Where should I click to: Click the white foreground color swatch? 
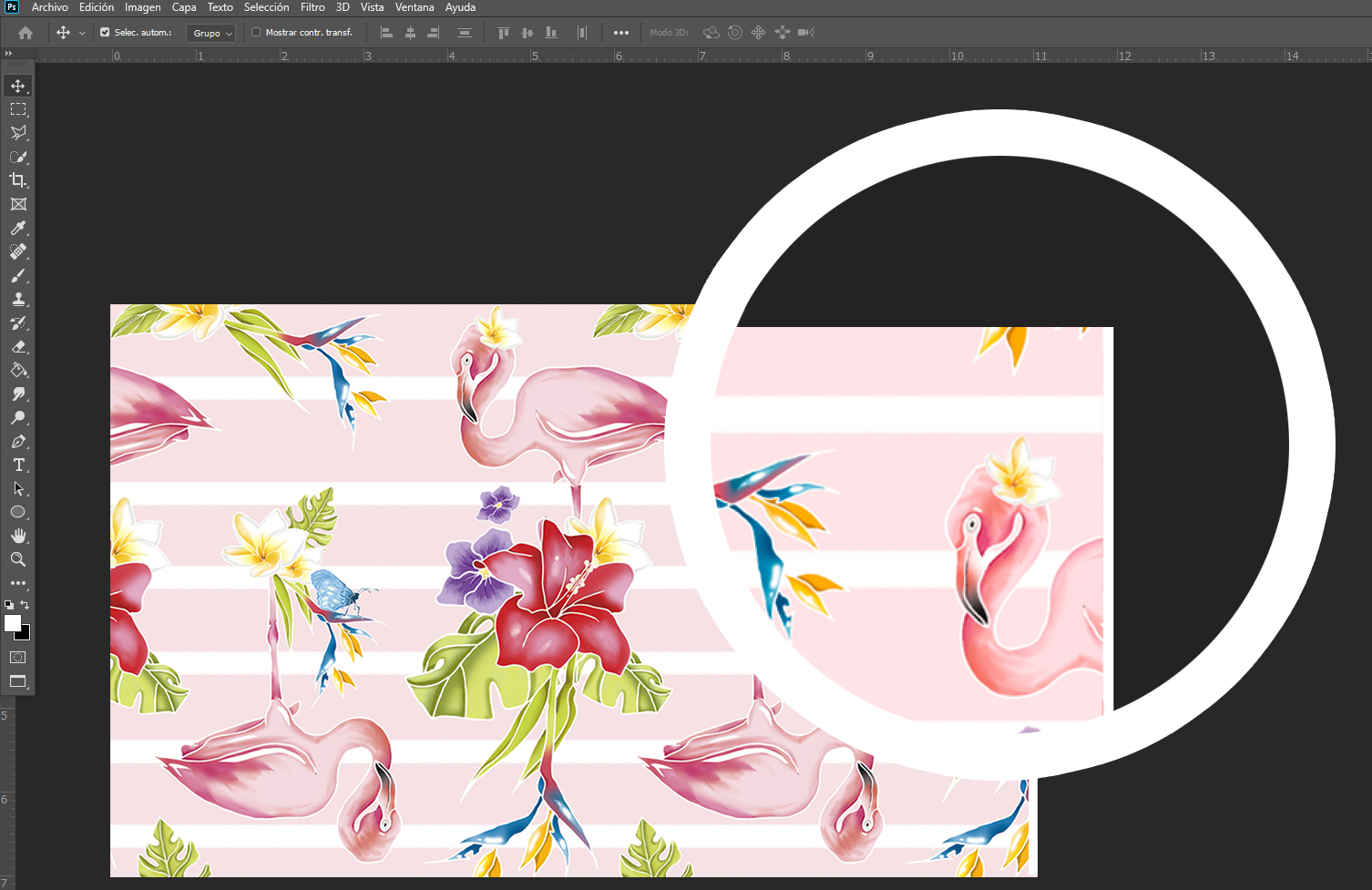pos(13,623)
